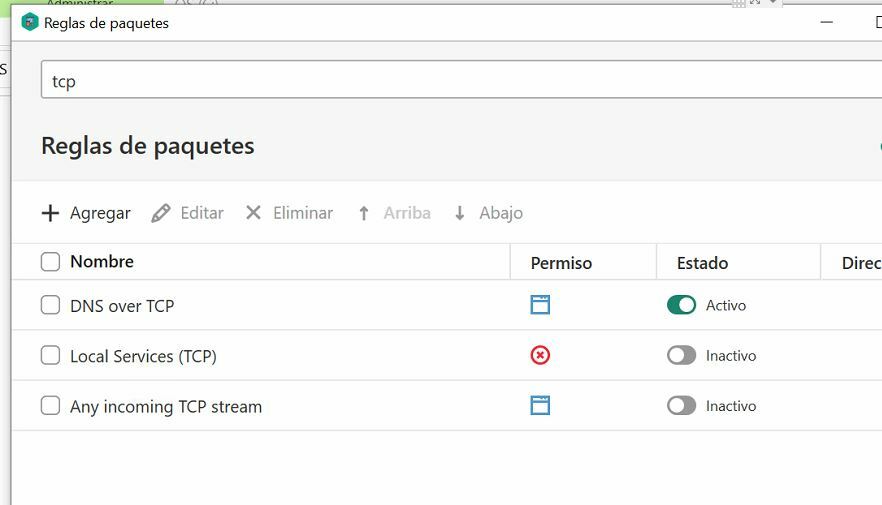Minimize the Reglas de paquetes window

826,22
